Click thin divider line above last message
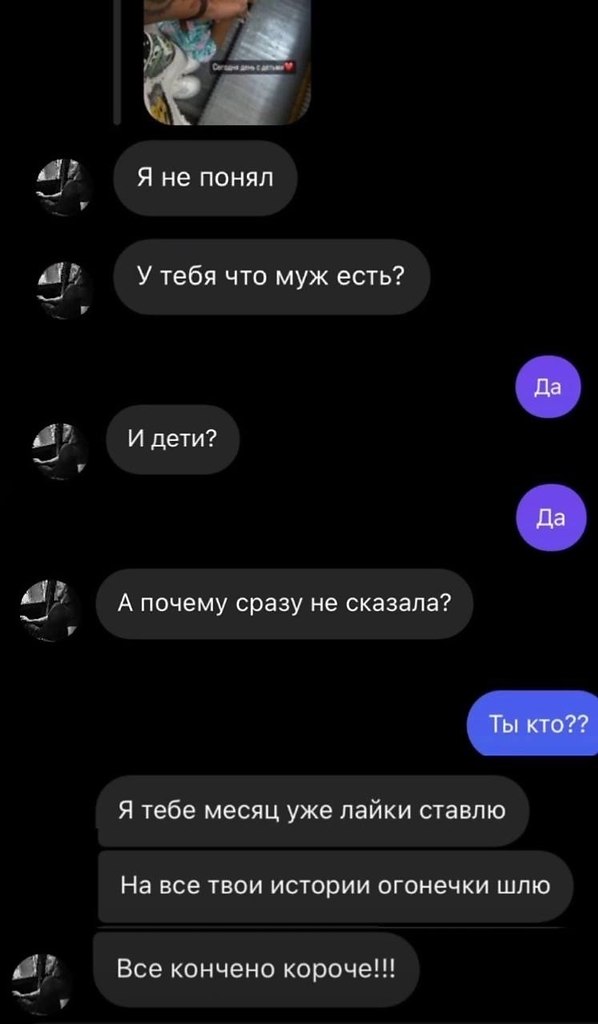 pyautogui.click(x=329, y=927)
